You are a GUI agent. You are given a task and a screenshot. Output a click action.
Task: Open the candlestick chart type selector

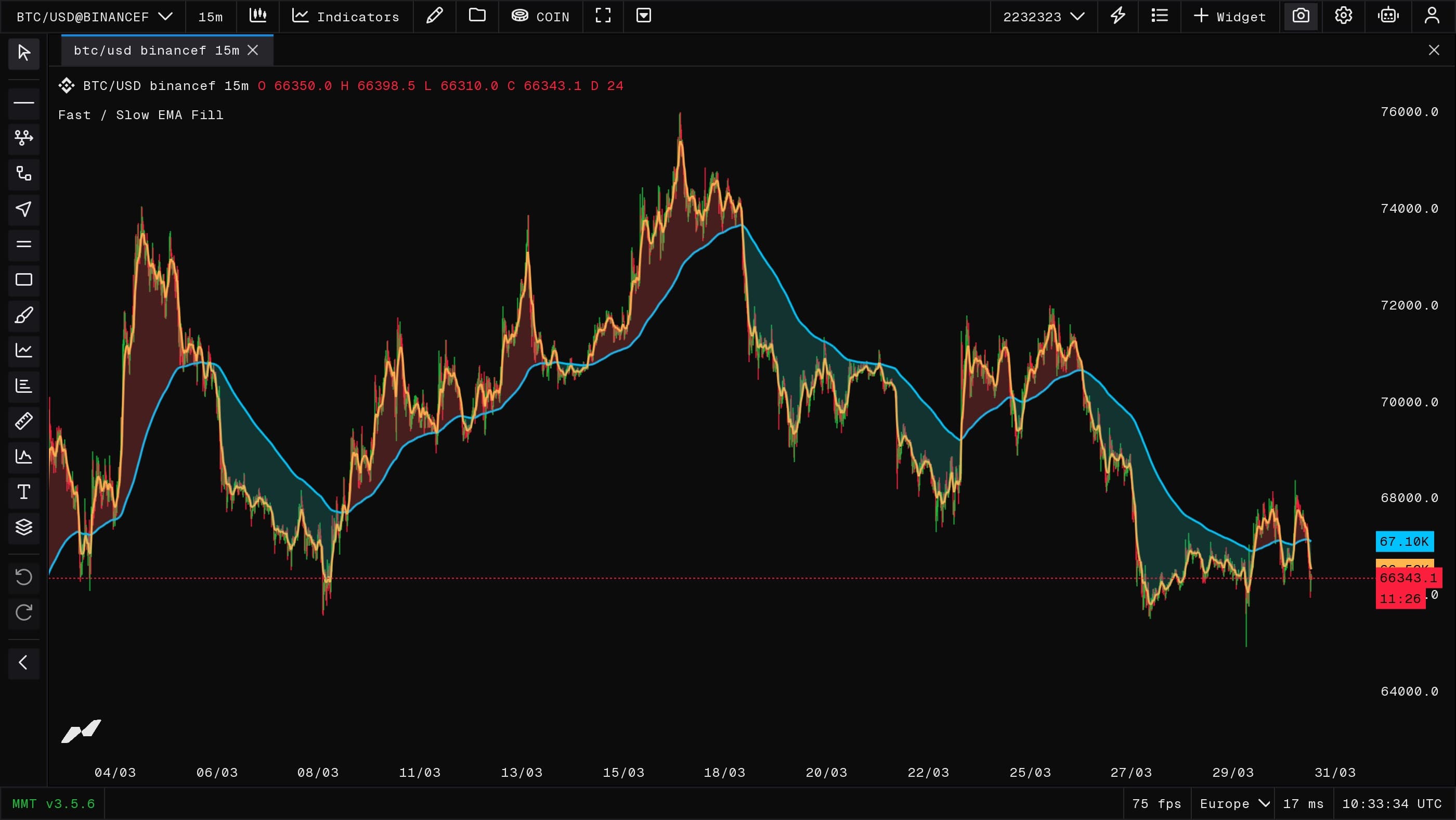click(258, 16)
